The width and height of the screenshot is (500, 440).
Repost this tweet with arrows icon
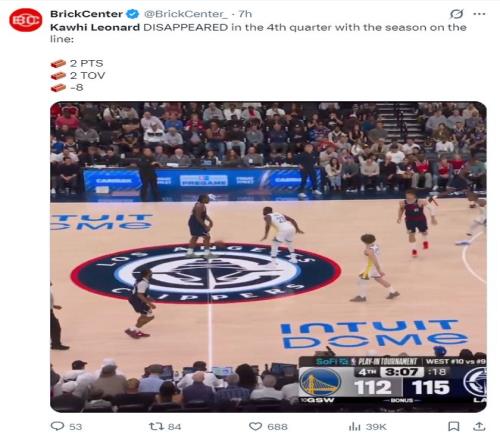(x=155, y=426)
